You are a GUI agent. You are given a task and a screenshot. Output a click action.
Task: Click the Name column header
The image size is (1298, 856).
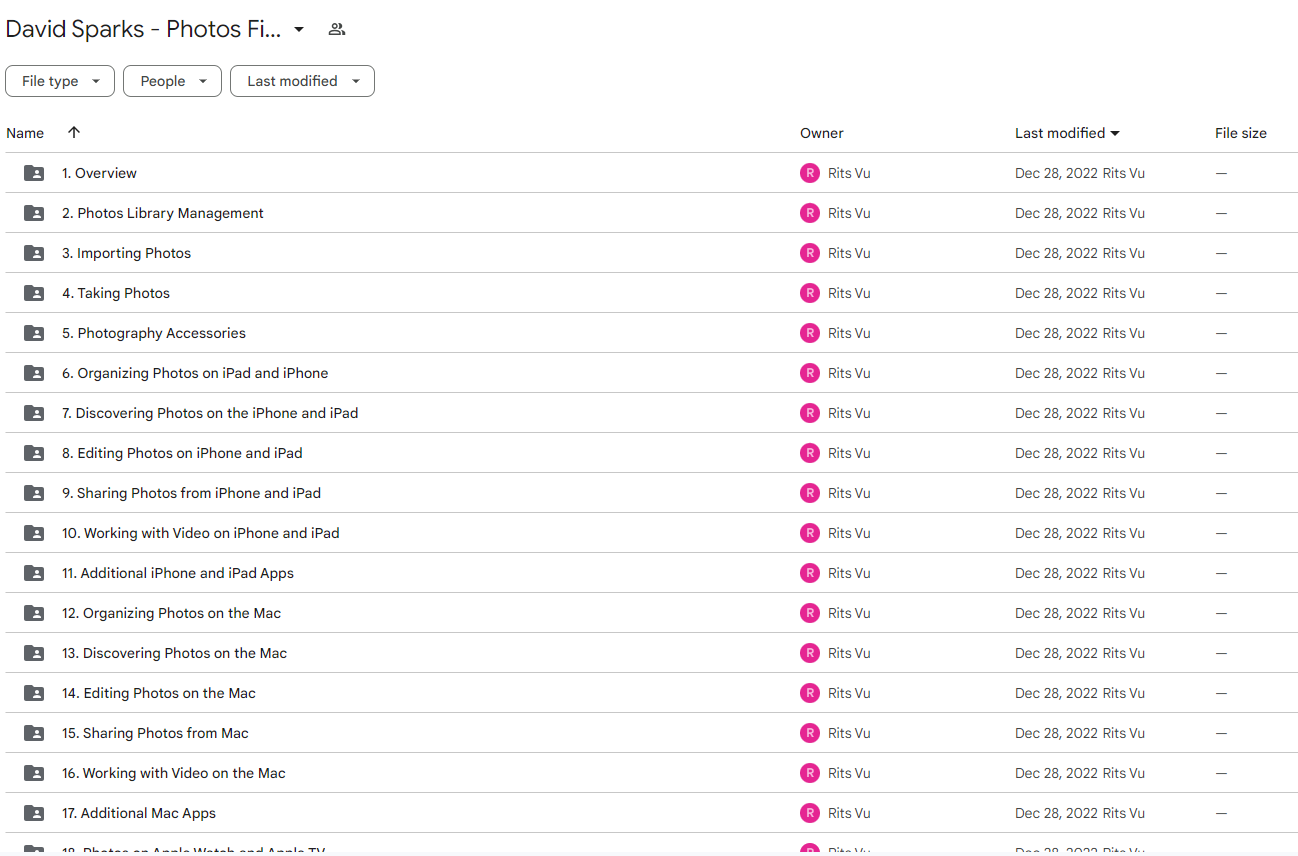tap(25, 133)
